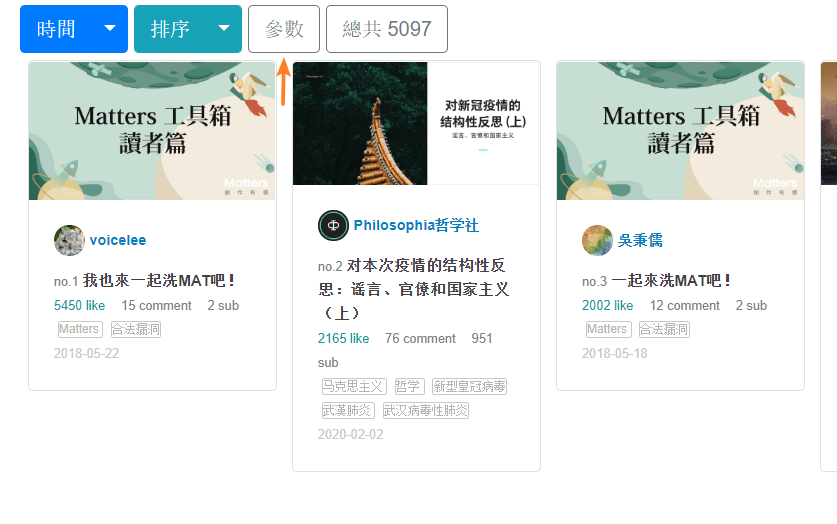Viewport: 837px width, 524px height.
Task: Open 吳秉儒 author profile link
Action: (x=640, y=240)
